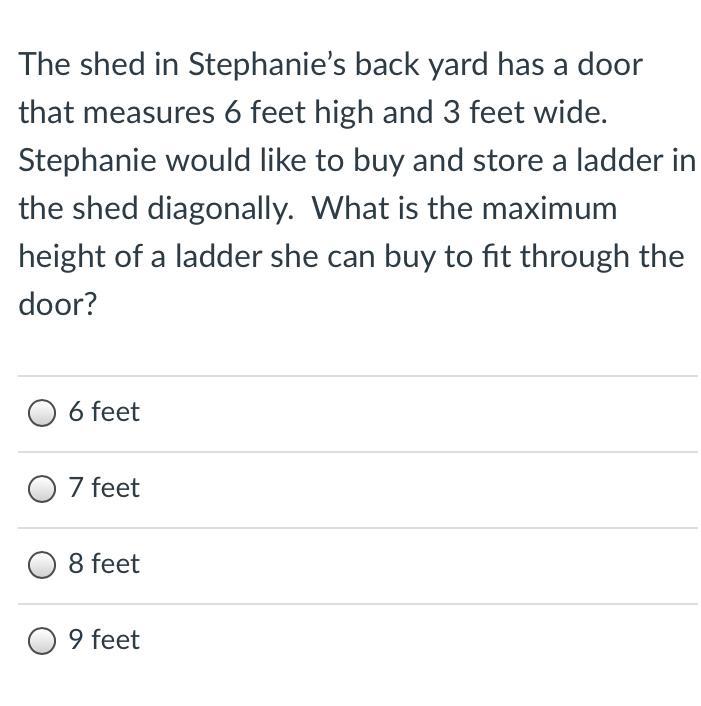The height and width of the screenshot is (706, 701).
Task: Choose the "8 feet" radio button
Action: (x=42, y=565)
